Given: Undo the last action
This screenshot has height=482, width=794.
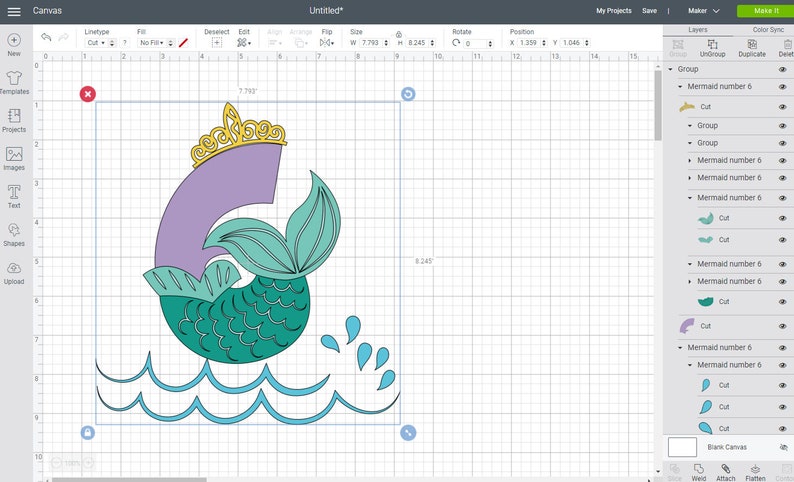Looking at the screenshot, I should 46,37.
